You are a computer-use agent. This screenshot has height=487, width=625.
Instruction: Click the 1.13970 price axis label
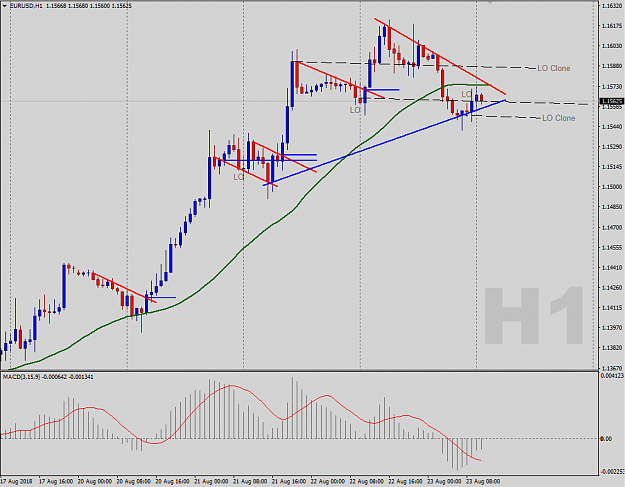(612, 328)
